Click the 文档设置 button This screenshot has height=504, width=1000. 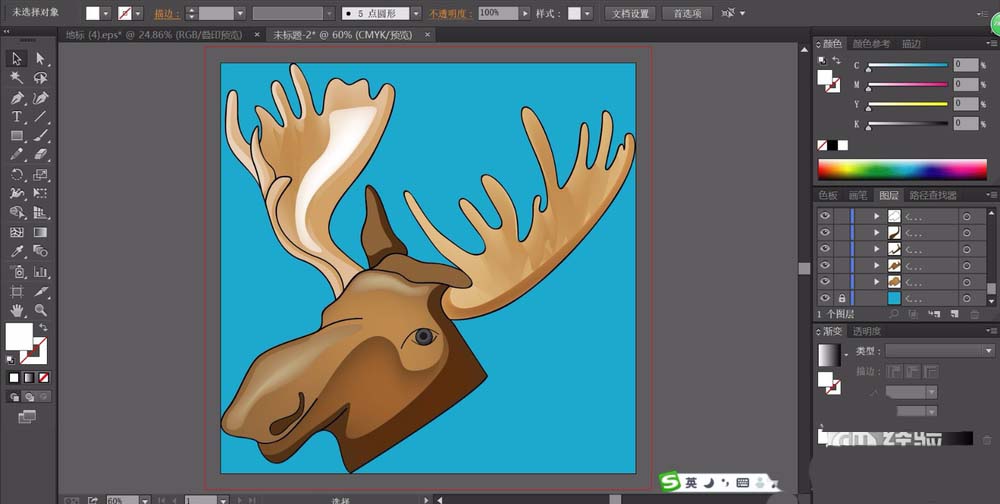631,14
